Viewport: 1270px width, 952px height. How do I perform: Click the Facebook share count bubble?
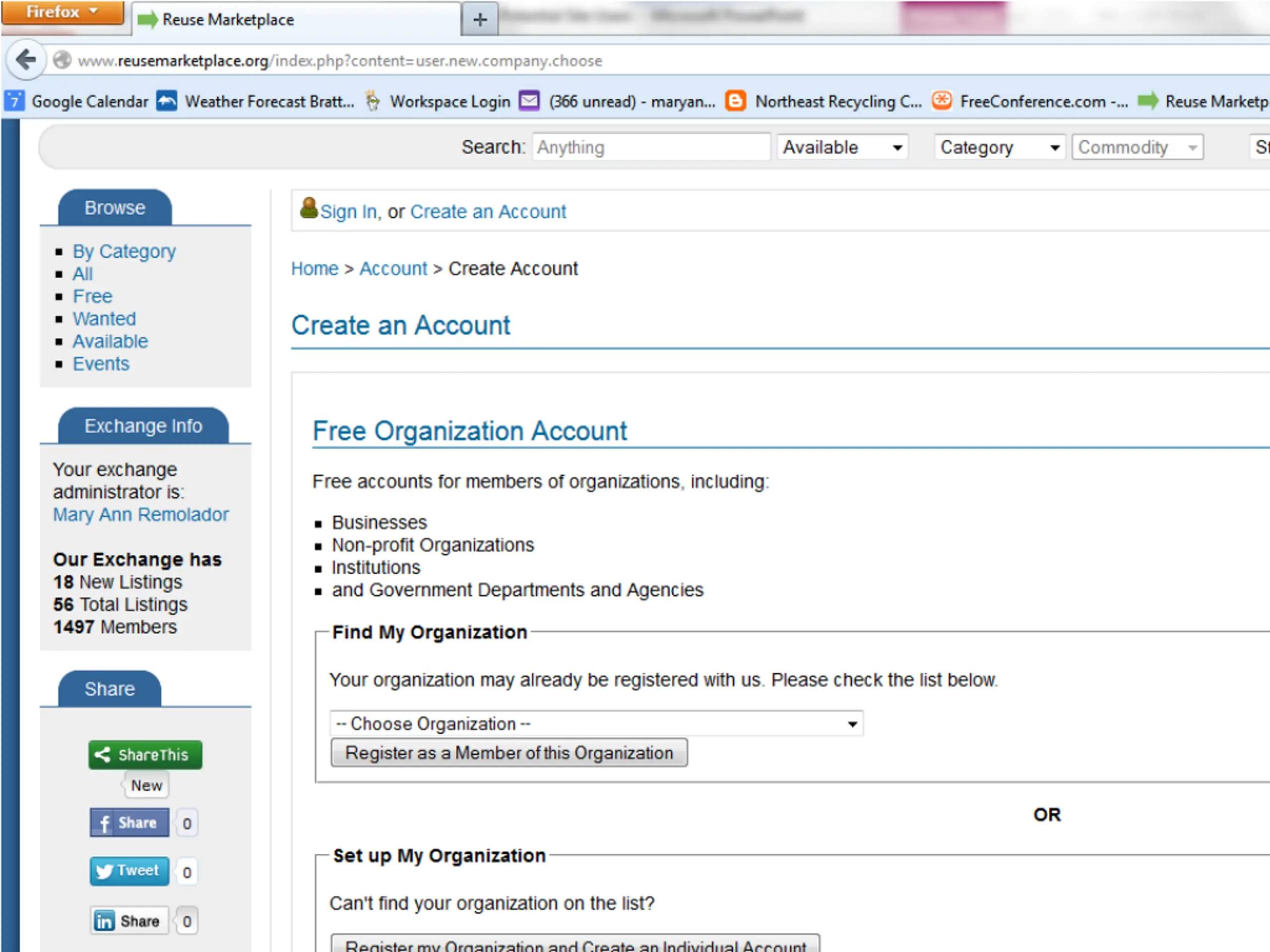pos(187,824)
